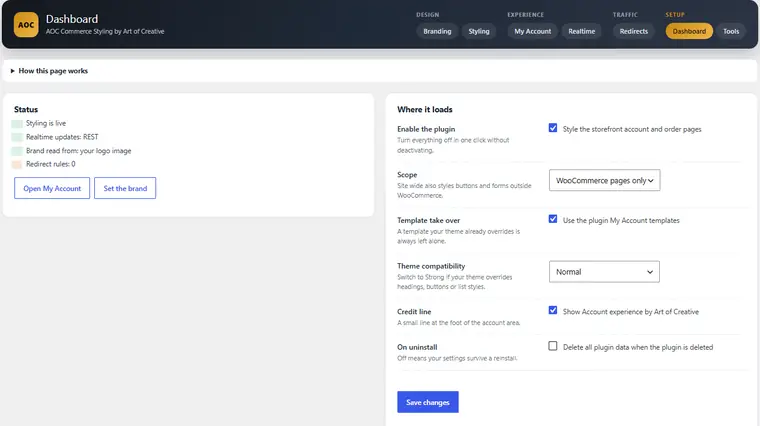Toggle Show Account experience credit line

(553, 310)
